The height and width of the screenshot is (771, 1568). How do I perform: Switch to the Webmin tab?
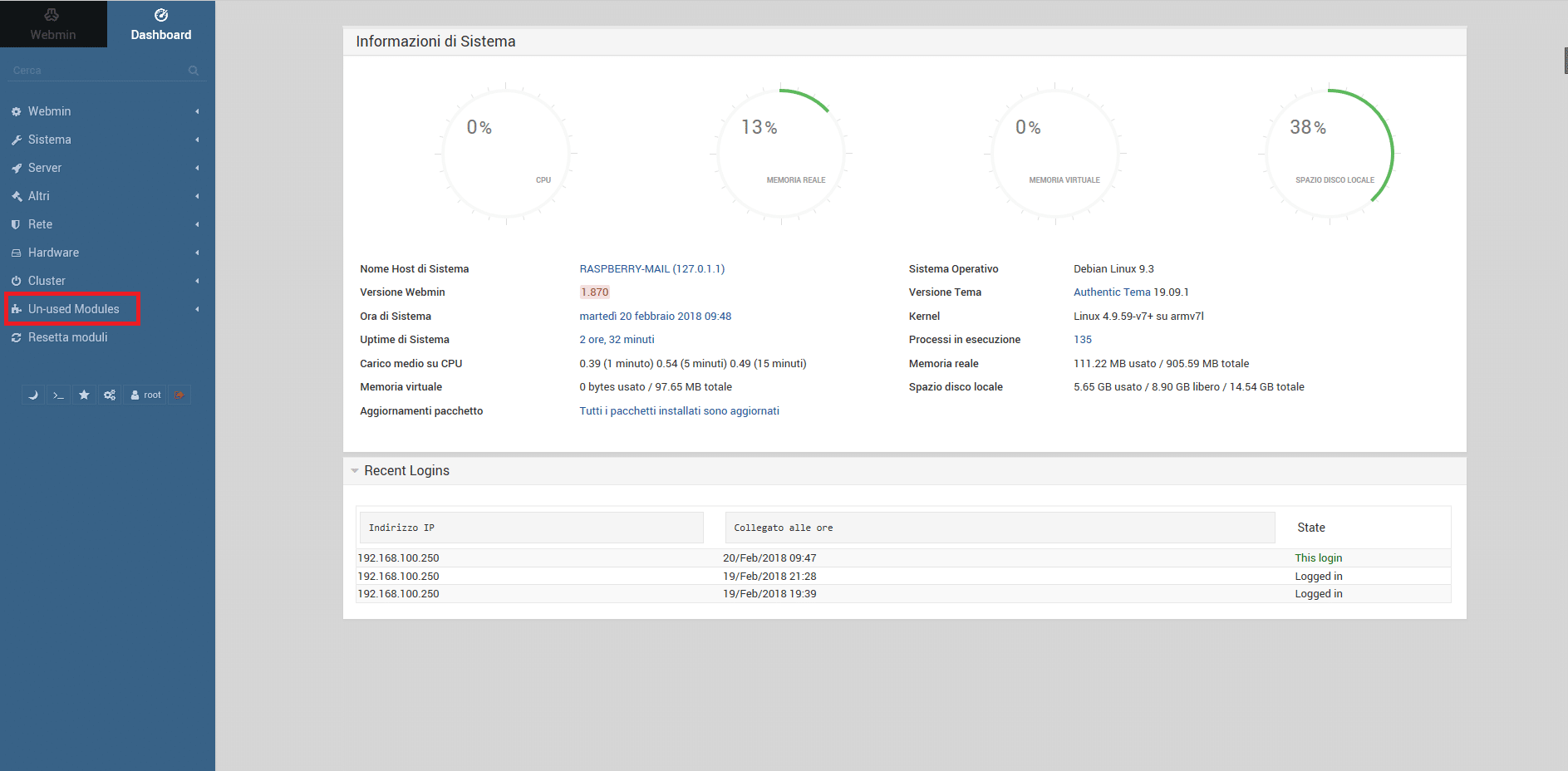pos(53,24)
